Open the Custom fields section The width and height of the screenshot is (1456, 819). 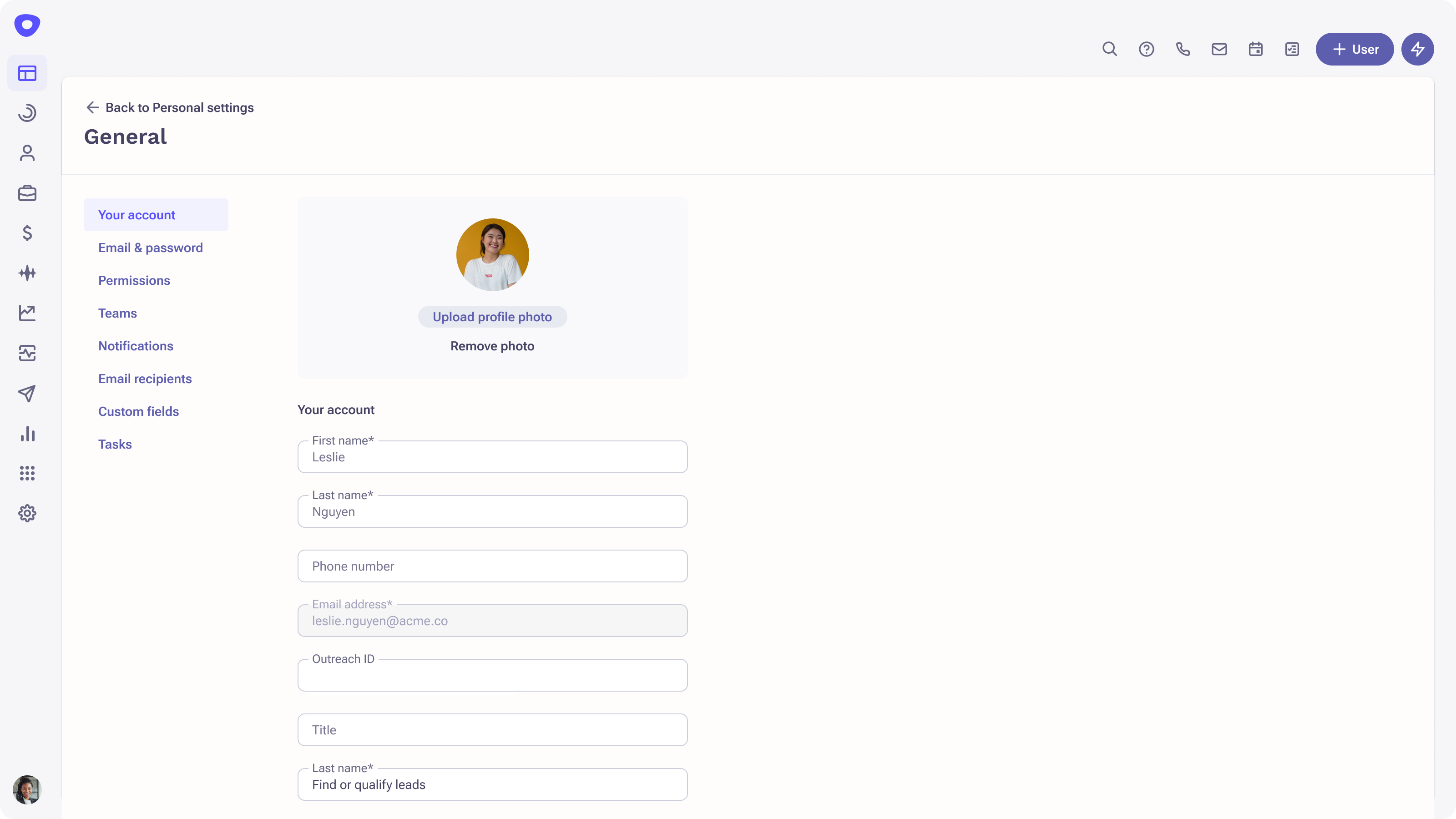[138, 411]
